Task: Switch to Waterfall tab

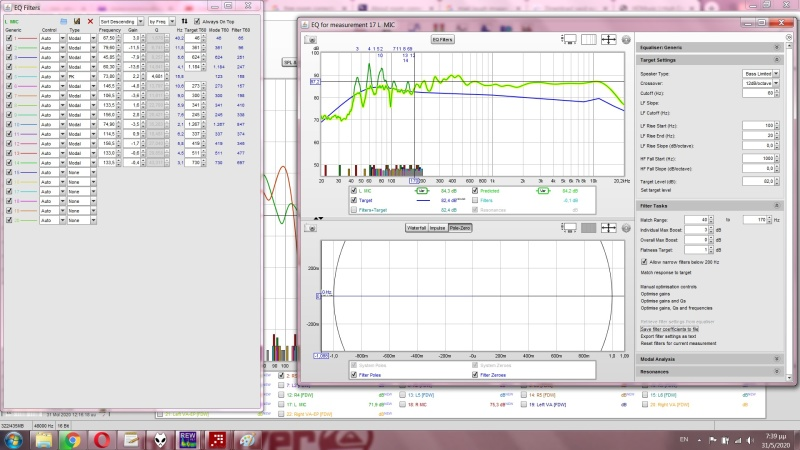Action: (416, 228)
